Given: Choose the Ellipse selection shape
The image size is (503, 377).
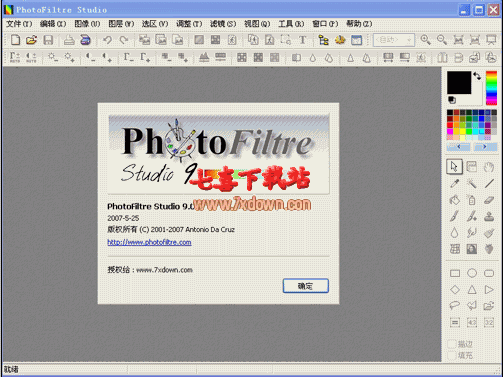Looking at the screenshot, I should 472,274.
